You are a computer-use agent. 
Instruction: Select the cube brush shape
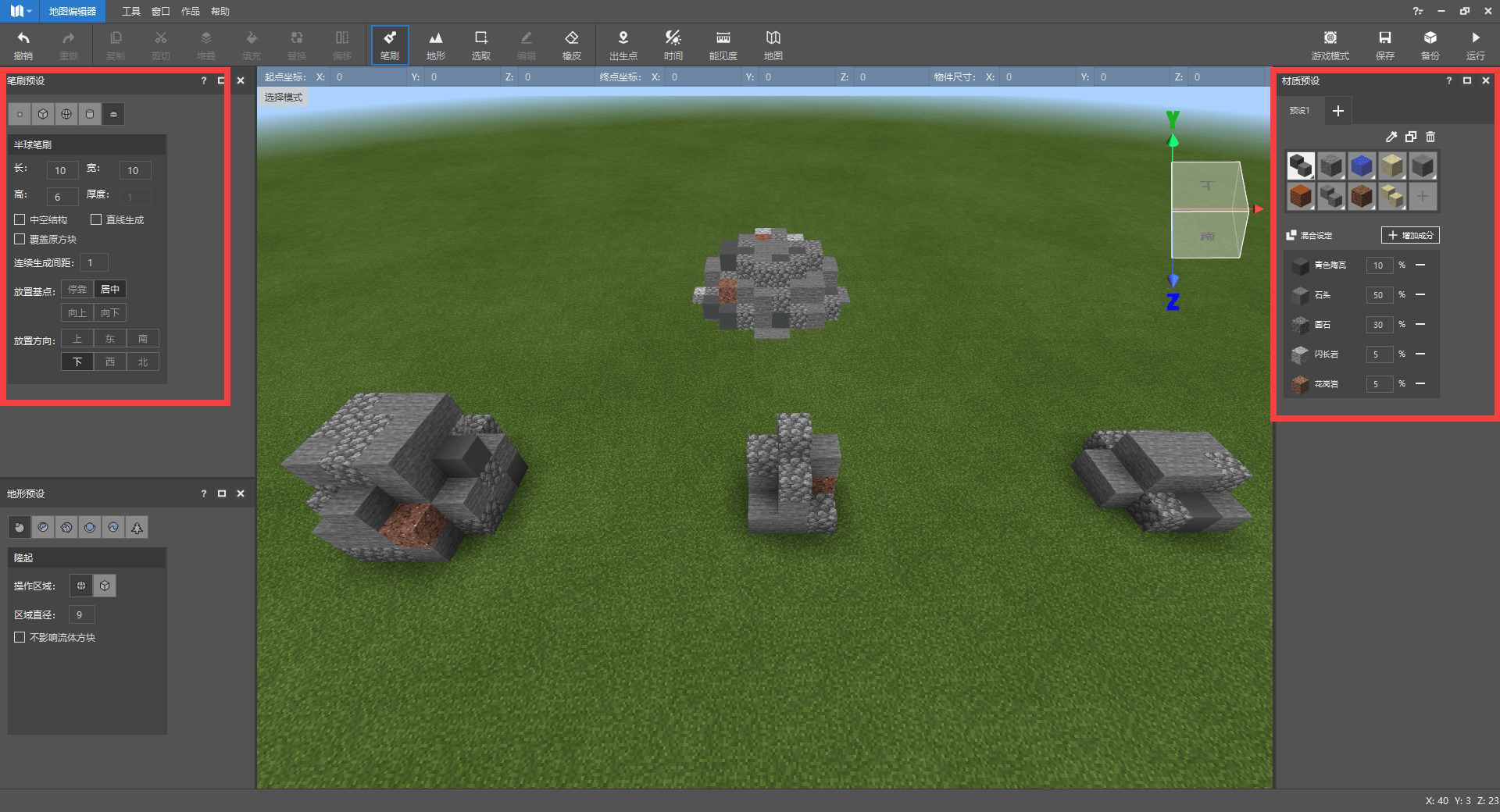pyautogui.click(x=43, y=114)
